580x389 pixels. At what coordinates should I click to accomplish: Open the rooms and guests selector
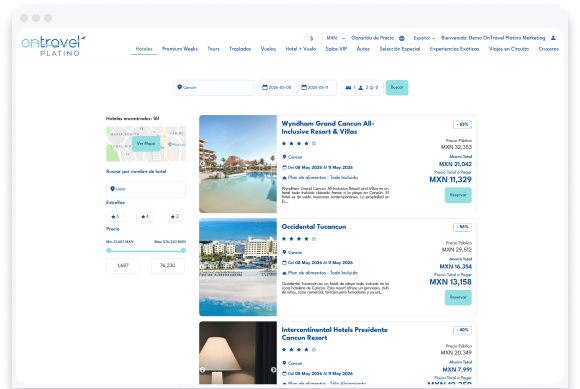[362, 88]
